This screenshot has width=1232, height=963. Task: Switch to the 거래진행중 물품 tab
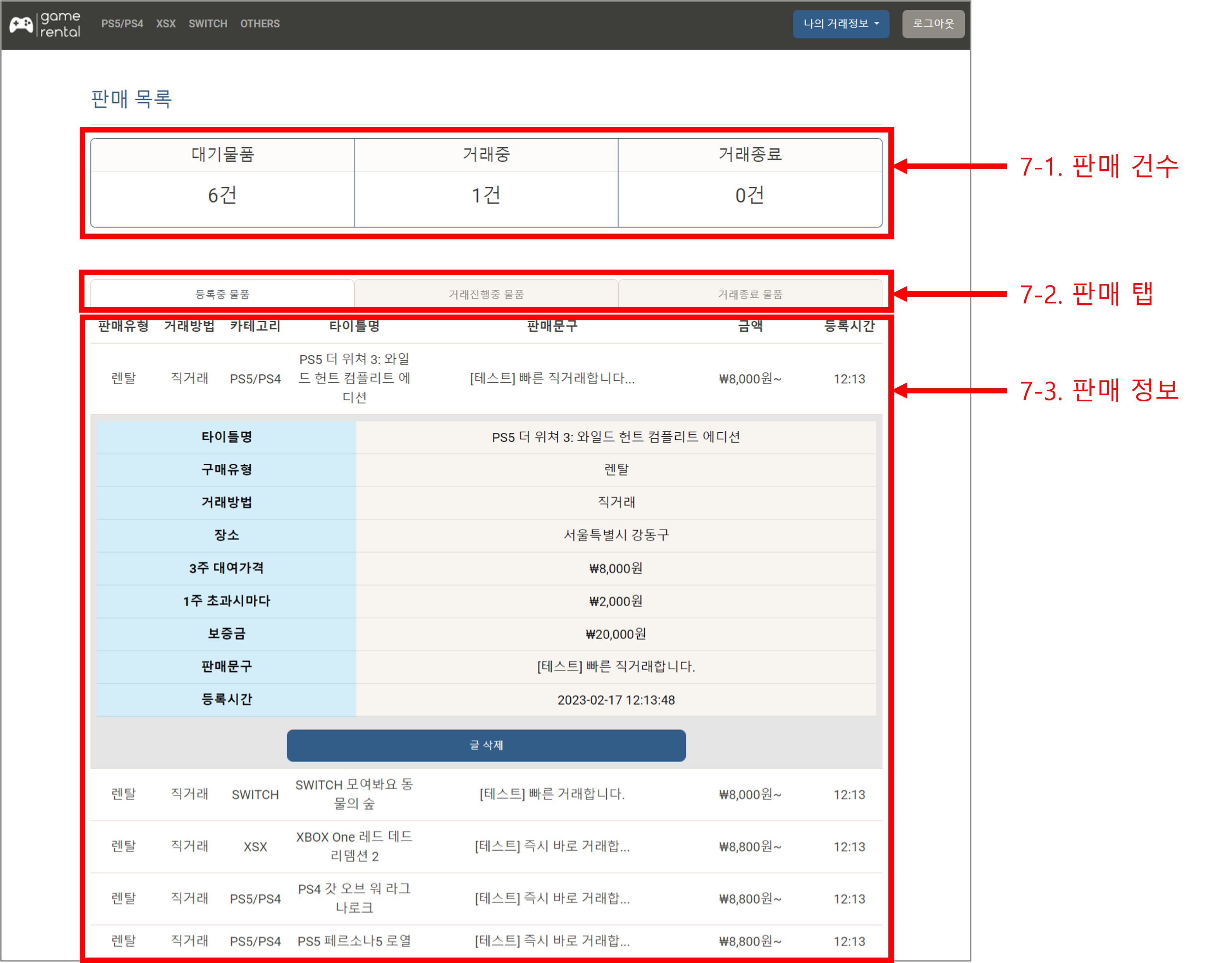point(486,293)
